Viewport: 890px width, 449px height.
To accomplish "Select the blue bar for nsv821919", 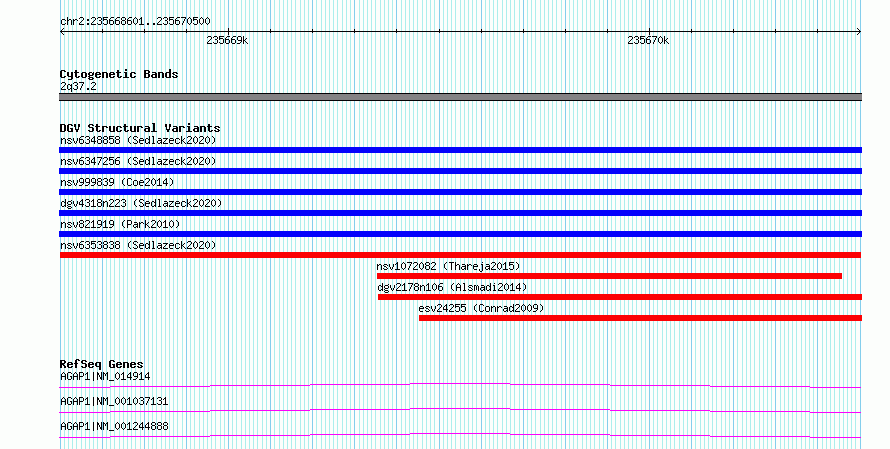I will [460, 234].
